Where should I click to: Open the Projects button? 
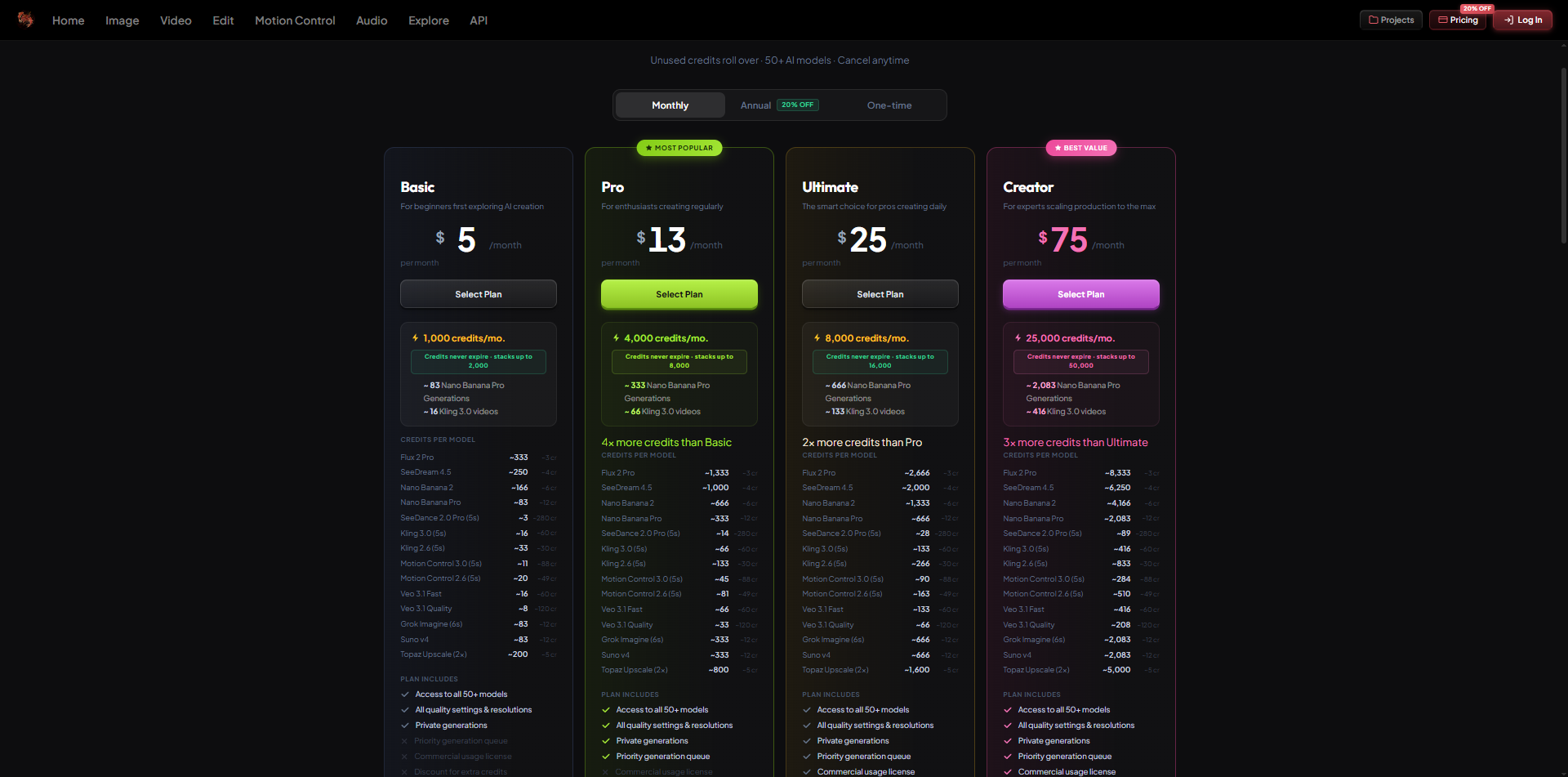coord(1391,20)
